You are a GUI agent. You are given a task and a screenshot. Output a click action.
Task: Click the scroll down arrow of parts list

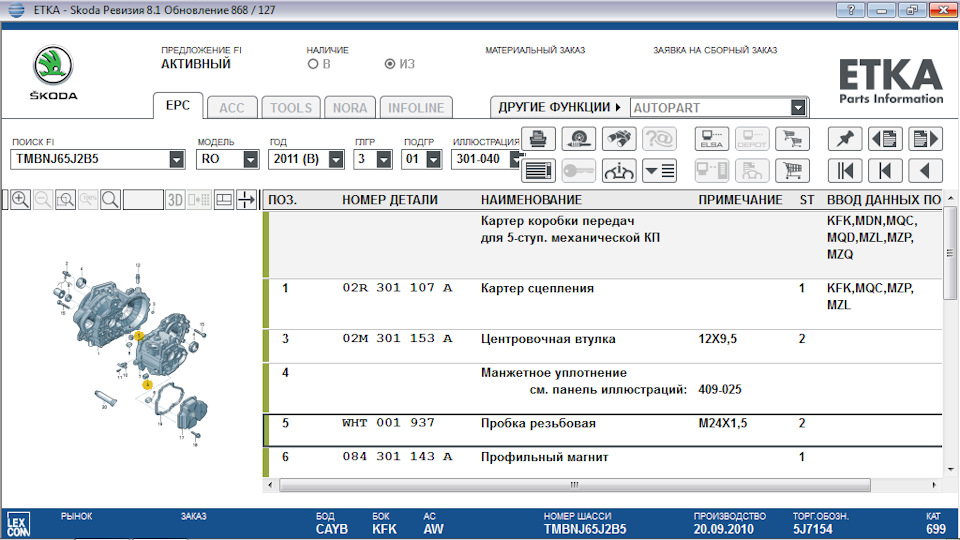coord(950,470)
